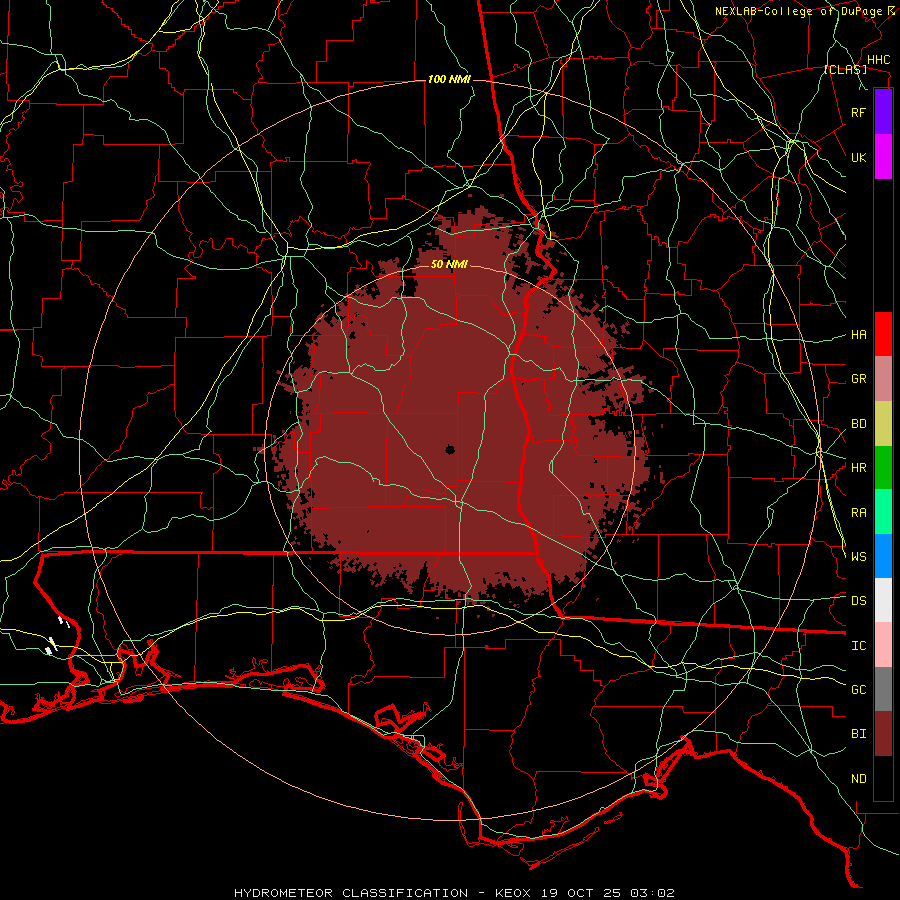Click the IC pink legend swatch
Viewport: 900px width, 900px height.
[x=883, y=645]
